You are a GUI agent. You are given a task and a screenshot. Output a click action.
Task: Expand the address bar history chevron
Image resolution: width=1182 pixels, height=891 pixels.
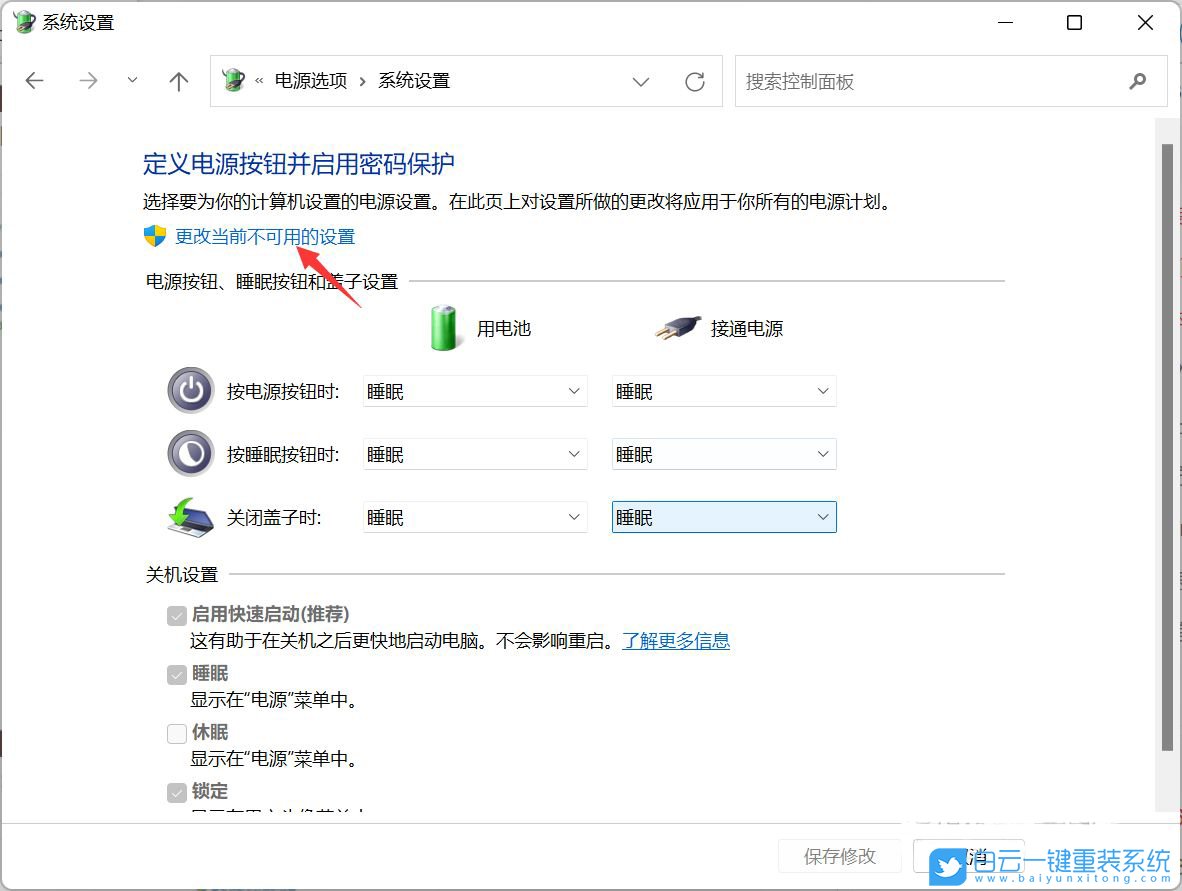tap(641, 81)
